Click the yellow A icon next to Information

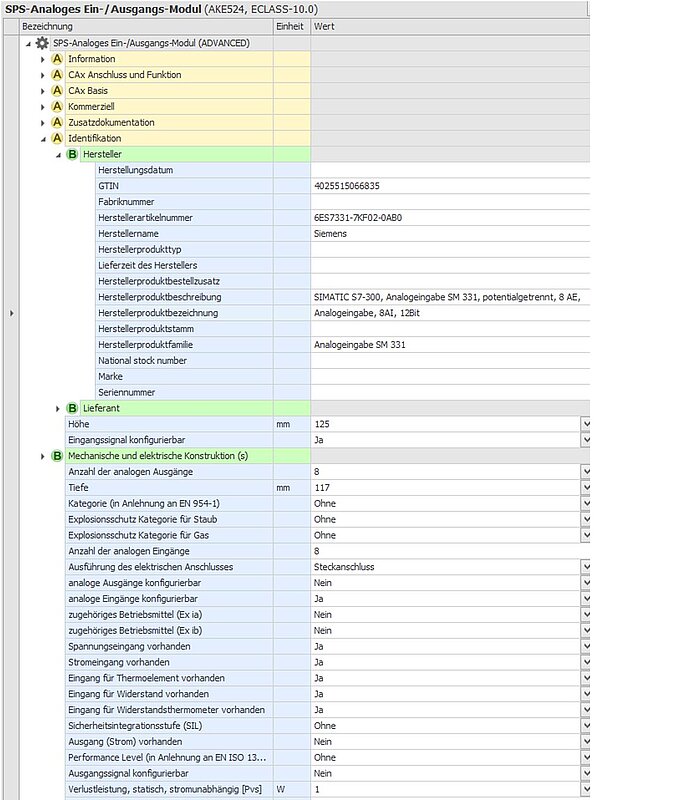click(x=57, y=59)
